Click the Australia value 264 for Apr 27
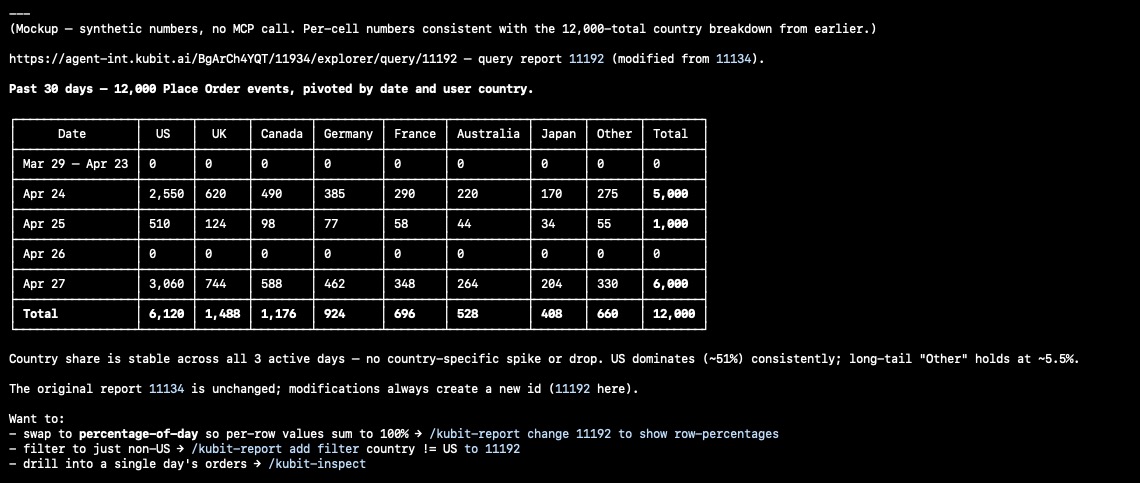The image size is (1140, 483). pyautogui.click(x=467, y=284)
